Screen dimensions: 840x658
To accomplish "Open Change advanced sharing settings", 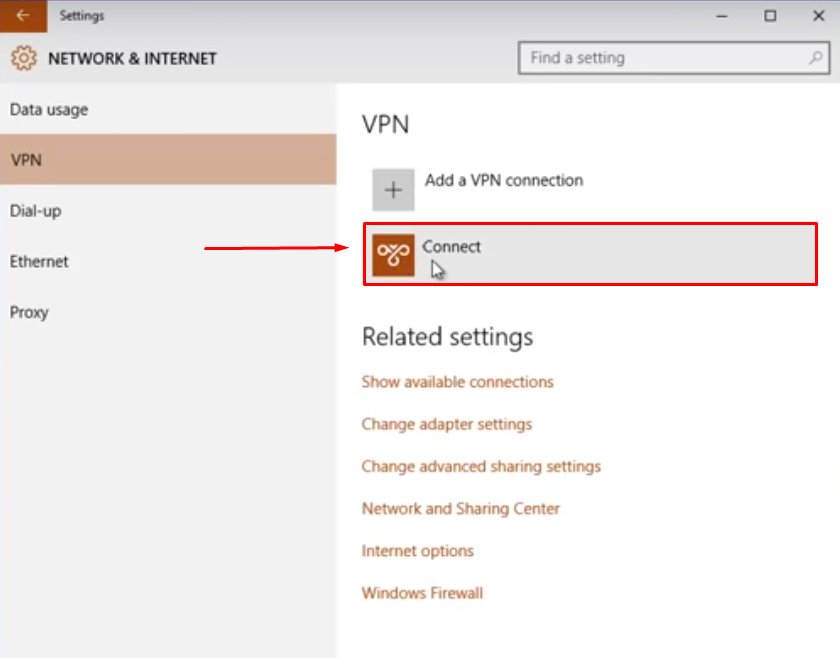I will 481,467.
